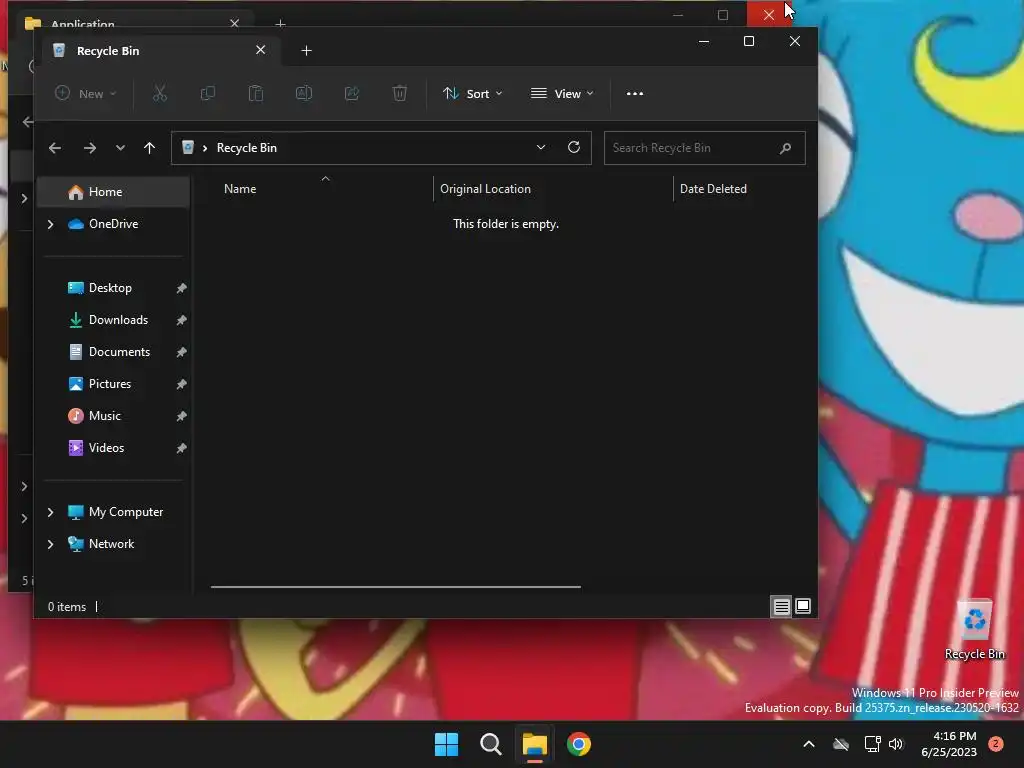Viewport: 1024px width, 768px height.
Task: Switch to details view icon in status bar
Action: (781, 607)
